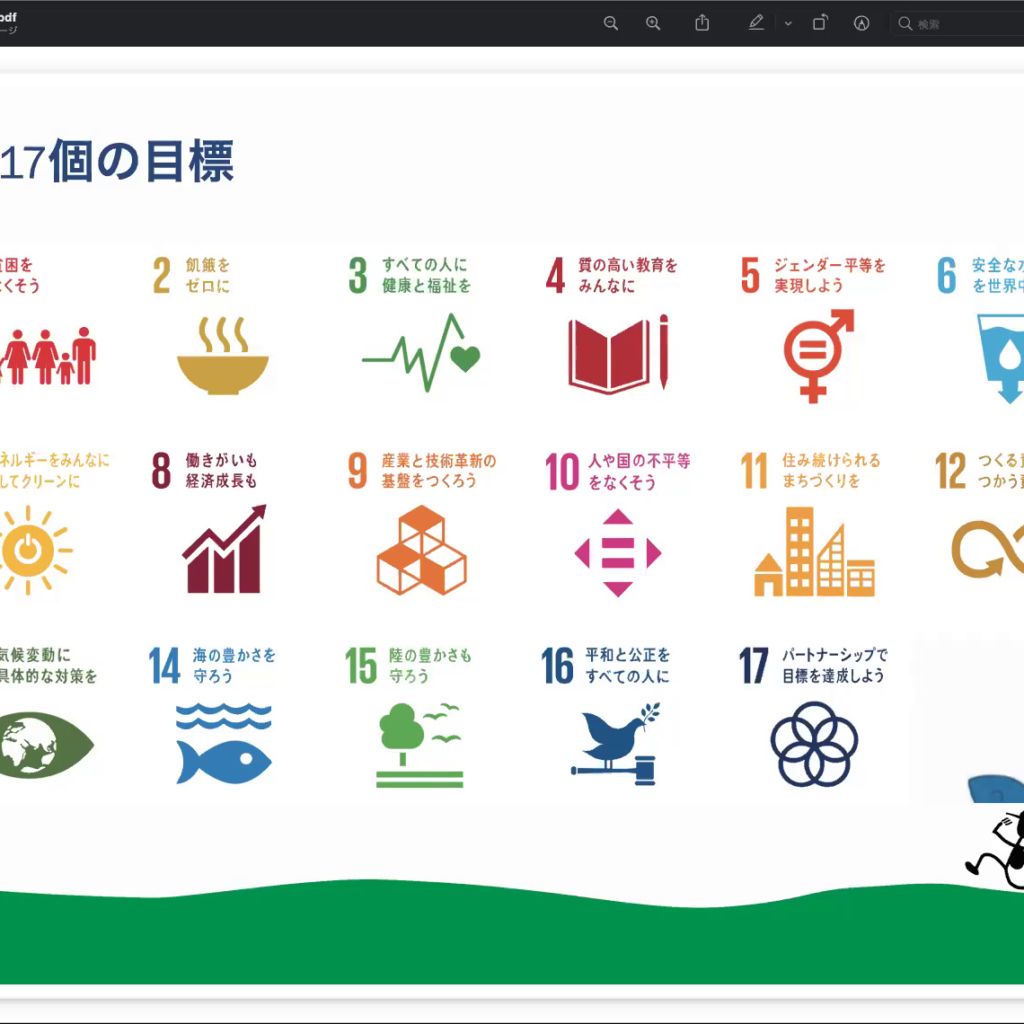Click the large green number 3
The height and width of the screenshot is (1024, 1024).
pyautogui.click(x=358, y=276)
